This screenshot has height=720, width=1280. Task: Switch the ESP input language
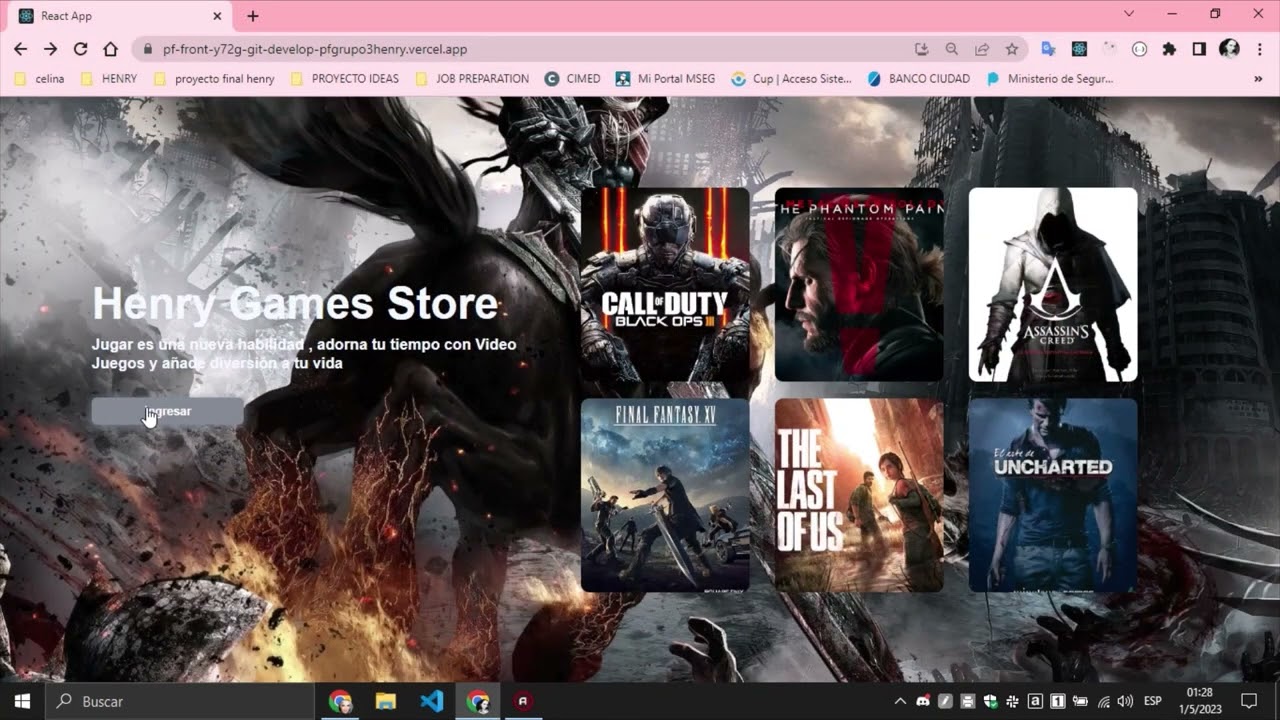(x=1153, y=701)
